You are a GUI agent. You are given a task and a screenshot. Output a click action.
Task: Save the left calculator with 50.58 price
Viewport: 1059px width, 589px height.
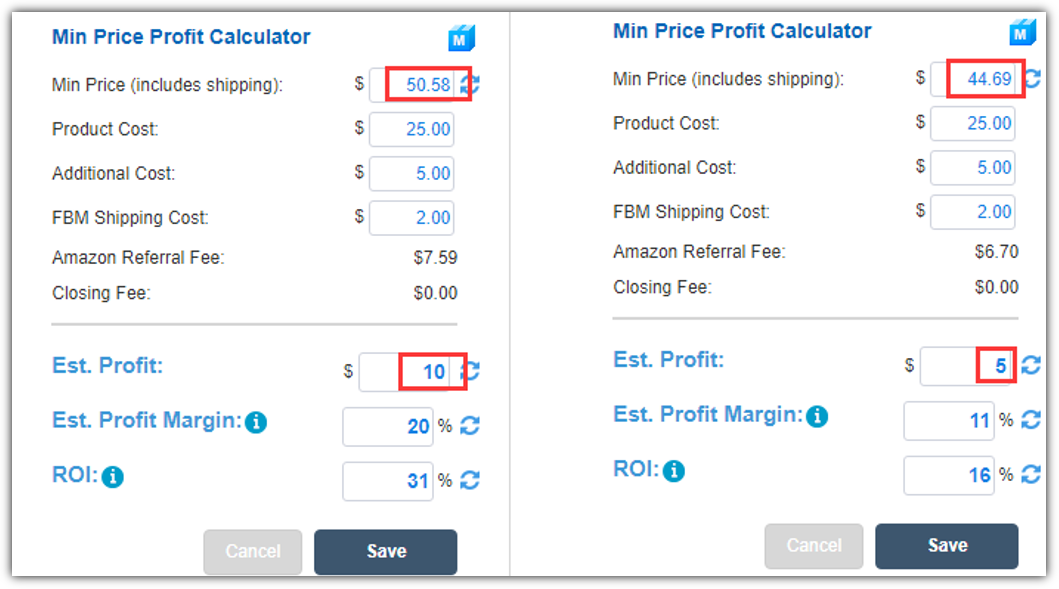point(386,551)
